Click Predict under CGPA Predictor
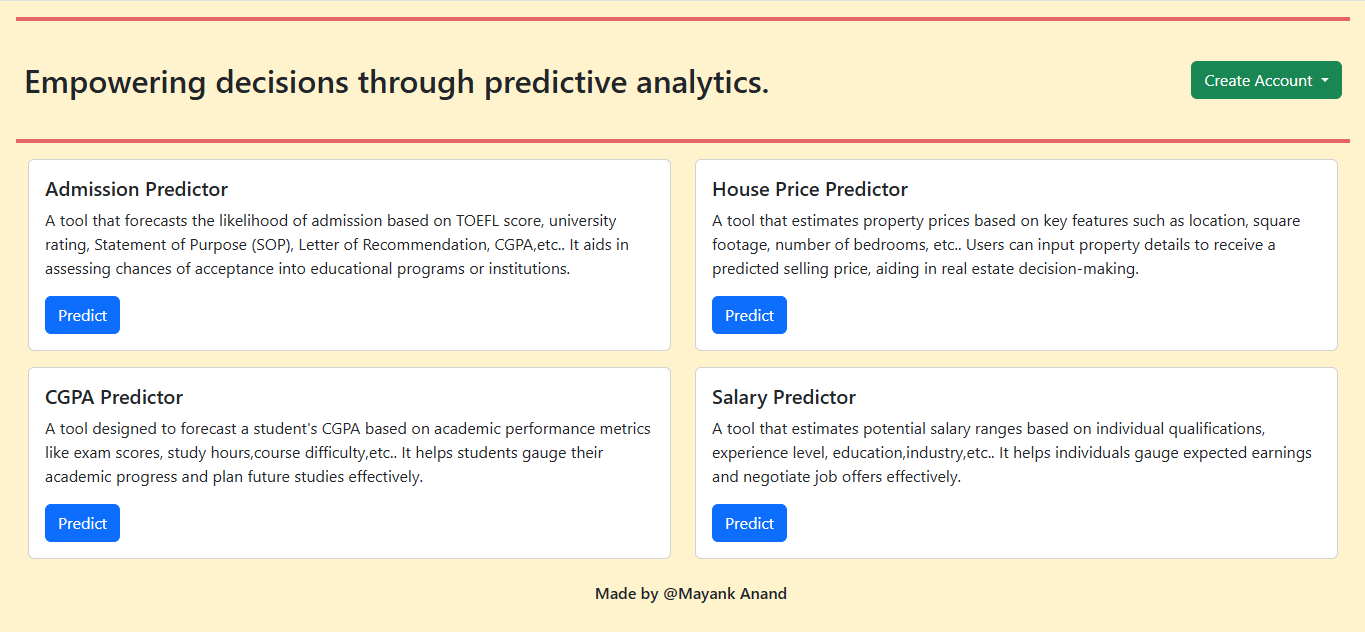1365x632 pixels. [82, 523]
